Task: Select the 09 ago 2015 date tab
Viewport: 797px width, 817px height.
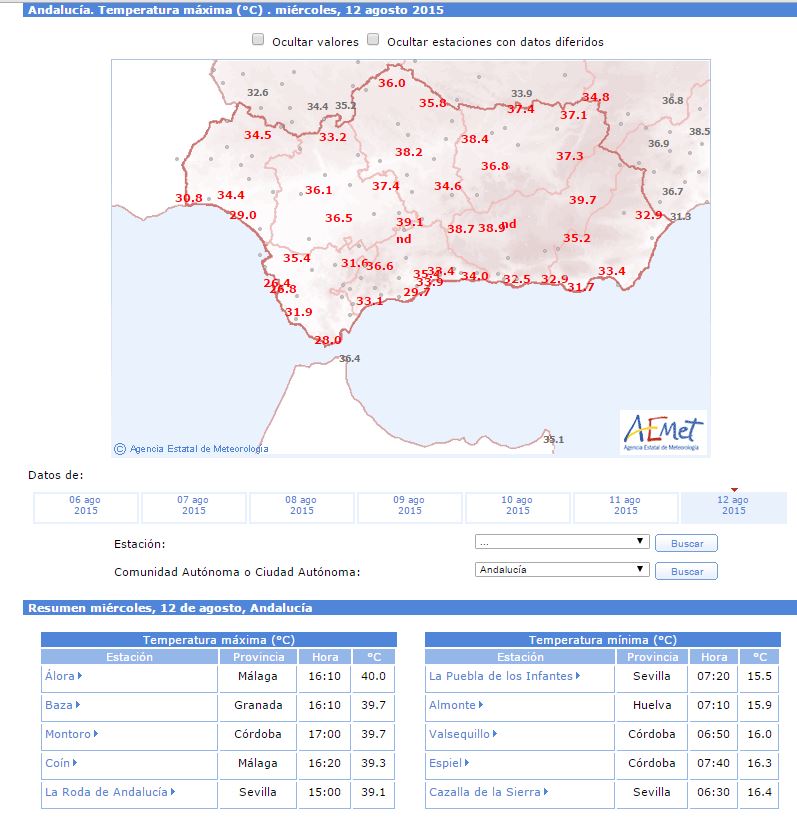Action: coord(410,506)
